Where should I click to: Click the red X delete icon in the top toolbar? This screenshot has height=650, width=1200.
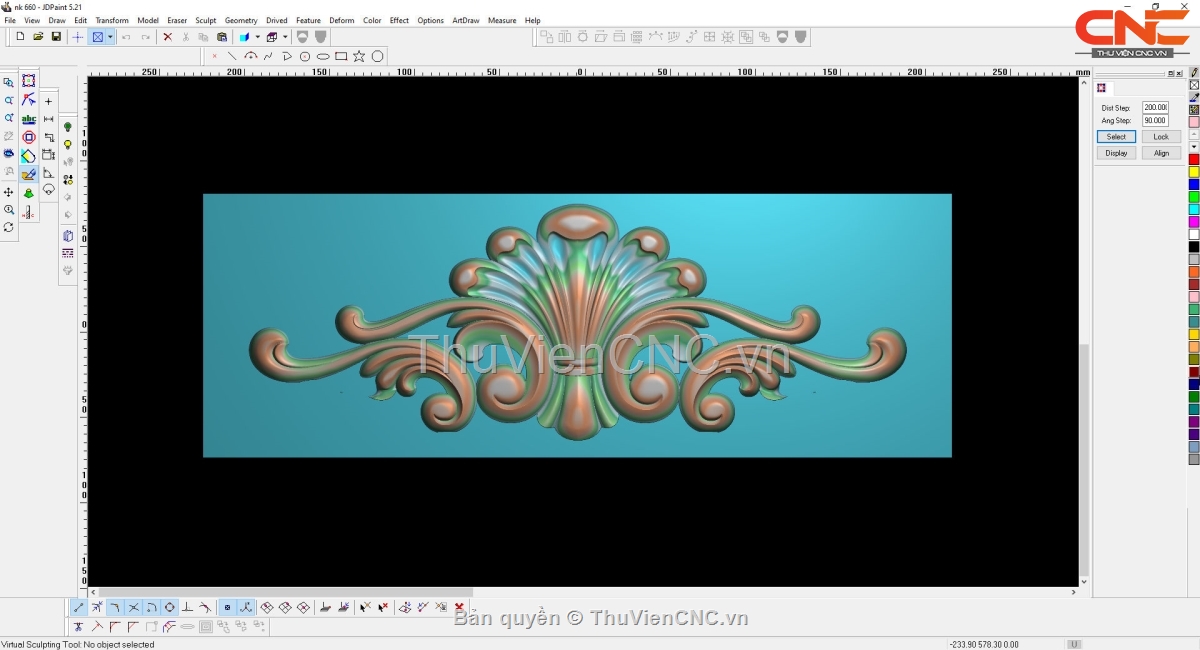tap(167, 37)
